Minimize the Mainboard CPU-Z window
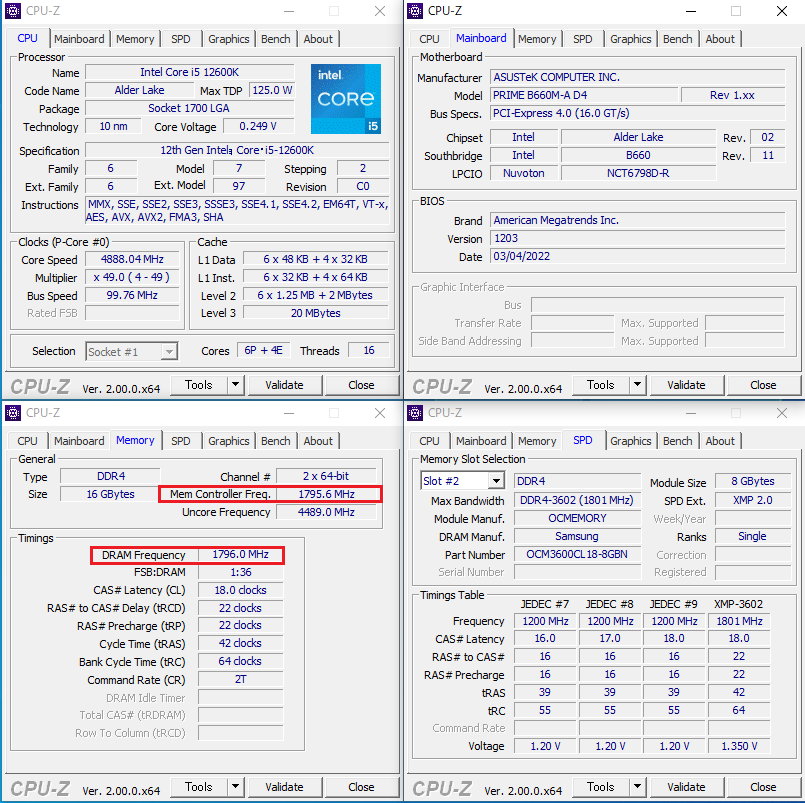This screenshot has height=803, width=805. click(x=691, y=11)
